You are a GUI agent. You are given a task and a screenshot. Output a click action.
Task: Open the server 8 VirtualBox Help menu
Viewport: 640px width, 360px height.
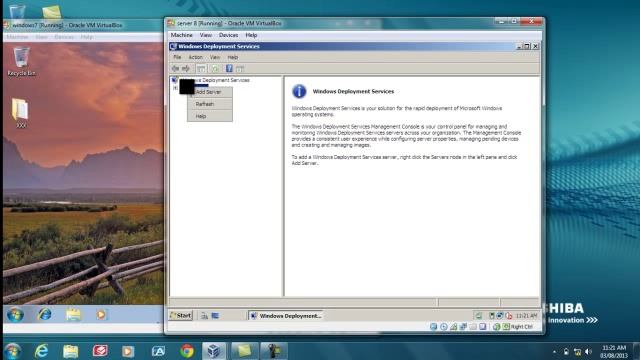click(251, 36)
